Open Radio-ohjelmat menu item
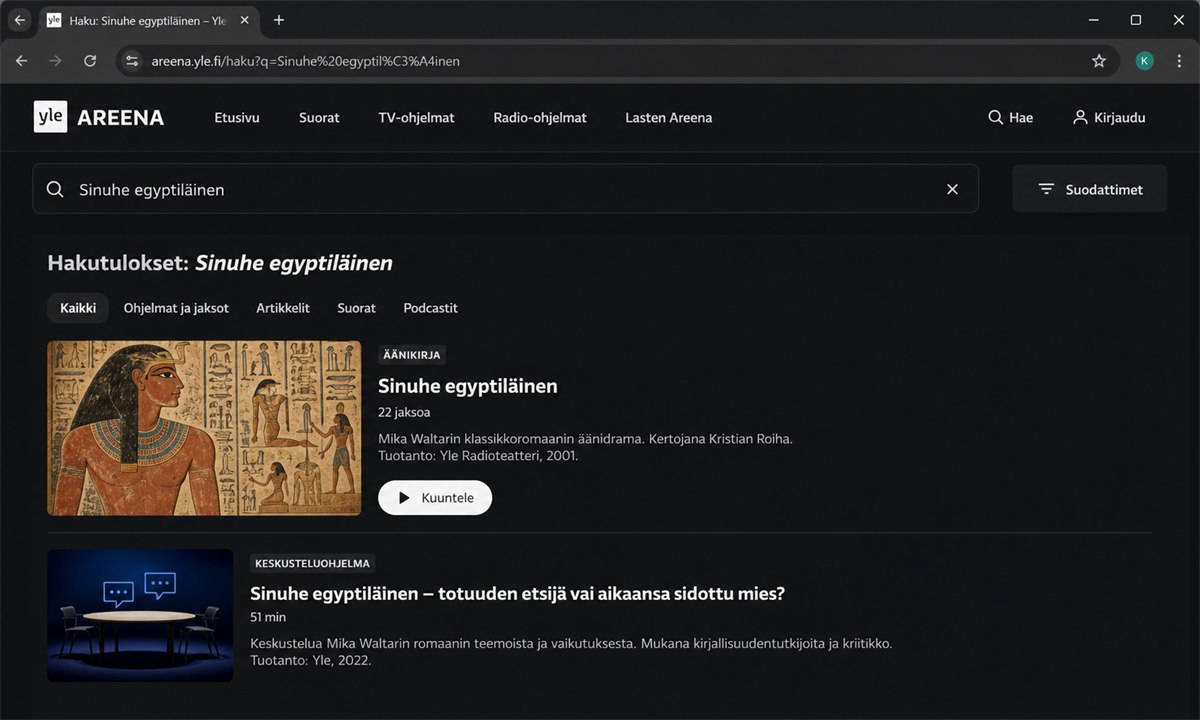The image size is (1200, 720). pyautogui.click(x=540, y=117)
